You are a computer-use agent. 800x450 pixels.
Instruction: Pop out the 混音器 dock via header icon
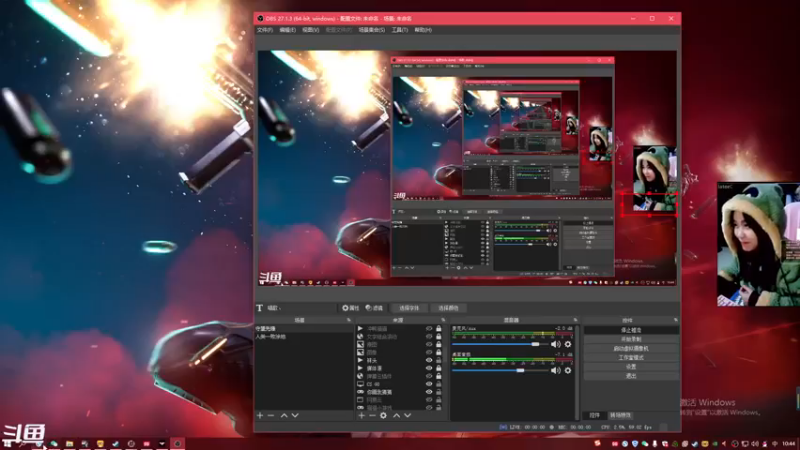575,320
